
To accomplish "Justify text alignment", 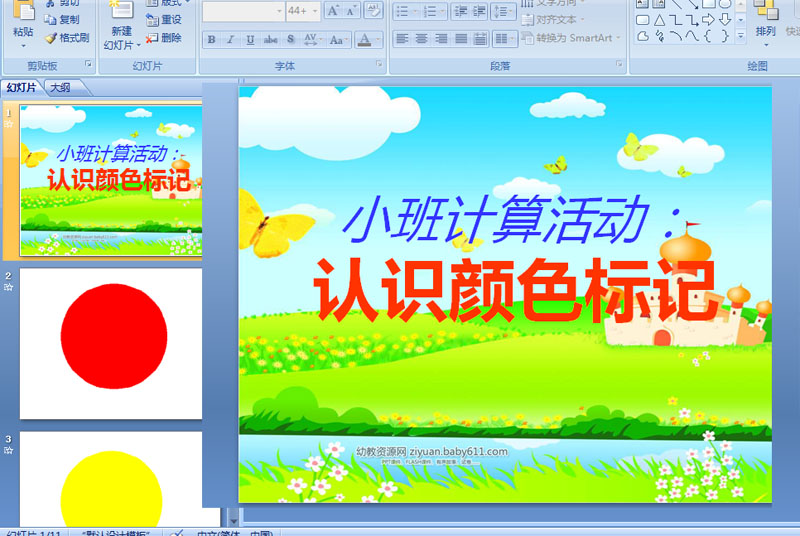I will pyautogui.click(x=461, y=39).
